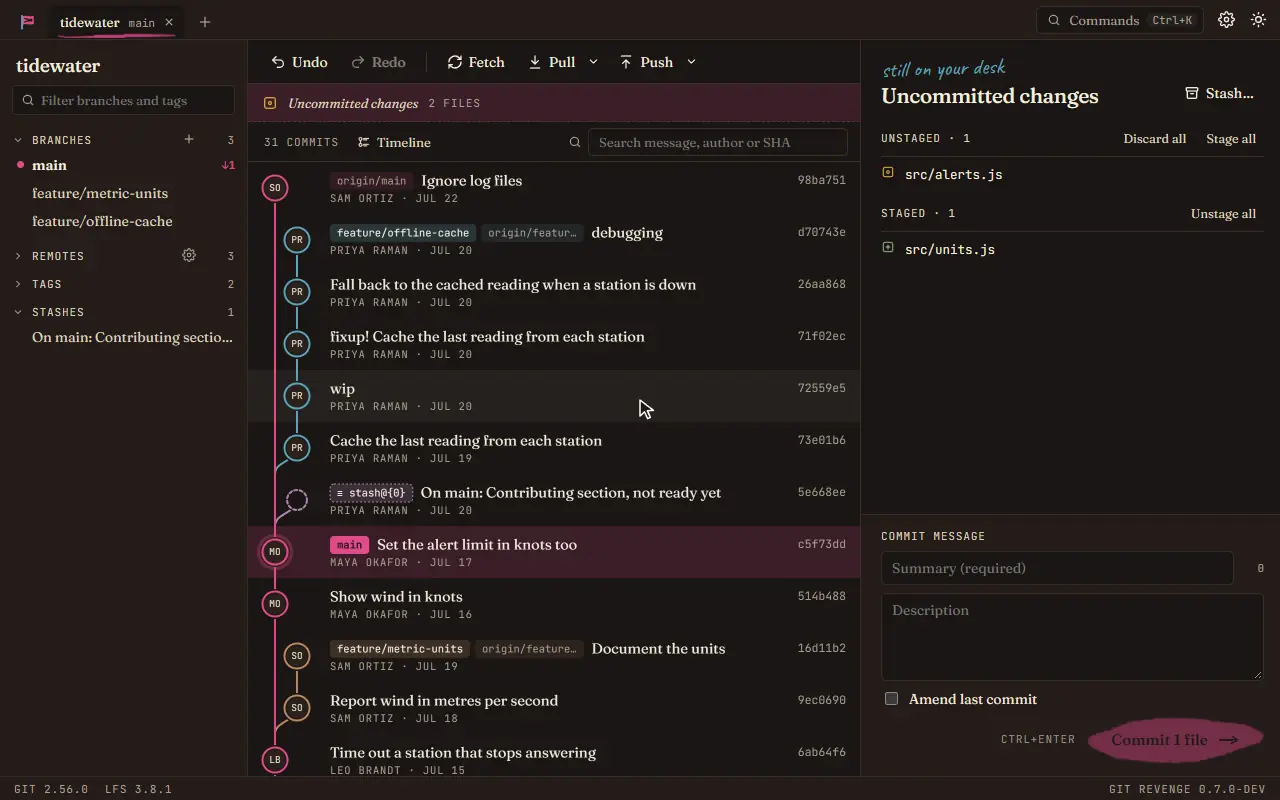Focus the Filter branches and tags field
Screen dimensions: 1280x800
tap(123, 100)
